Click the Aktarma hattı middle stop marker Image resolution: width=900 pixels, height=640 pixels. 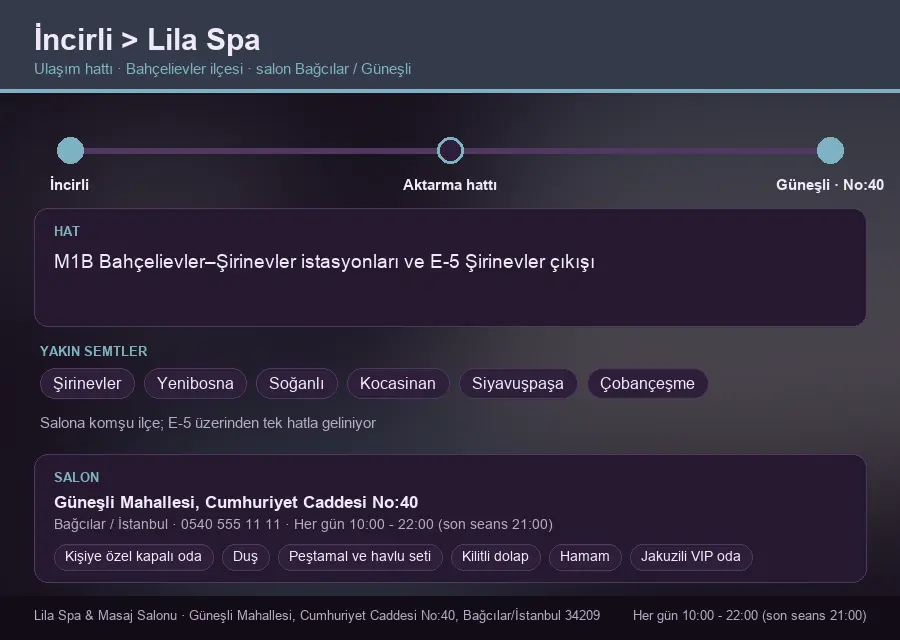point(450,150)
